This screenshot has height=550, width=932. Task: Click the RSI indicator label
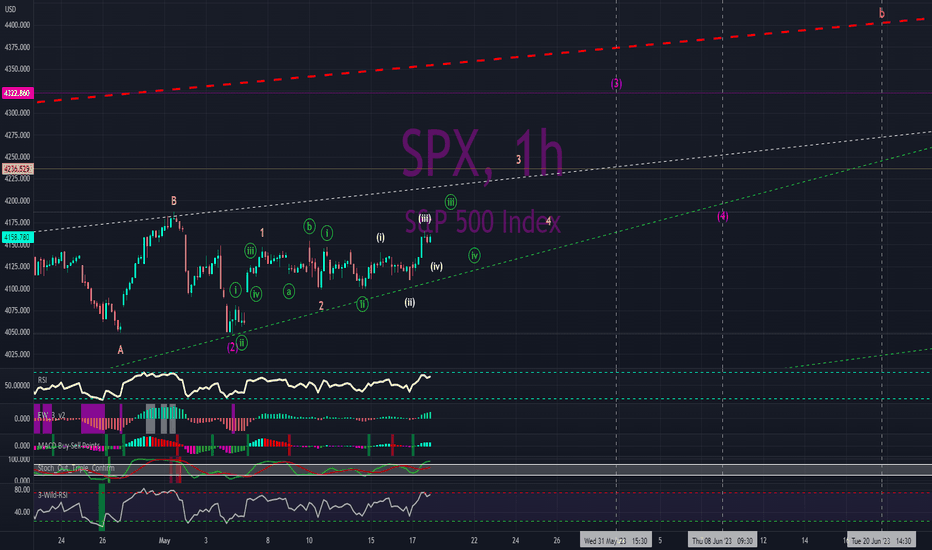click(42, 380)
